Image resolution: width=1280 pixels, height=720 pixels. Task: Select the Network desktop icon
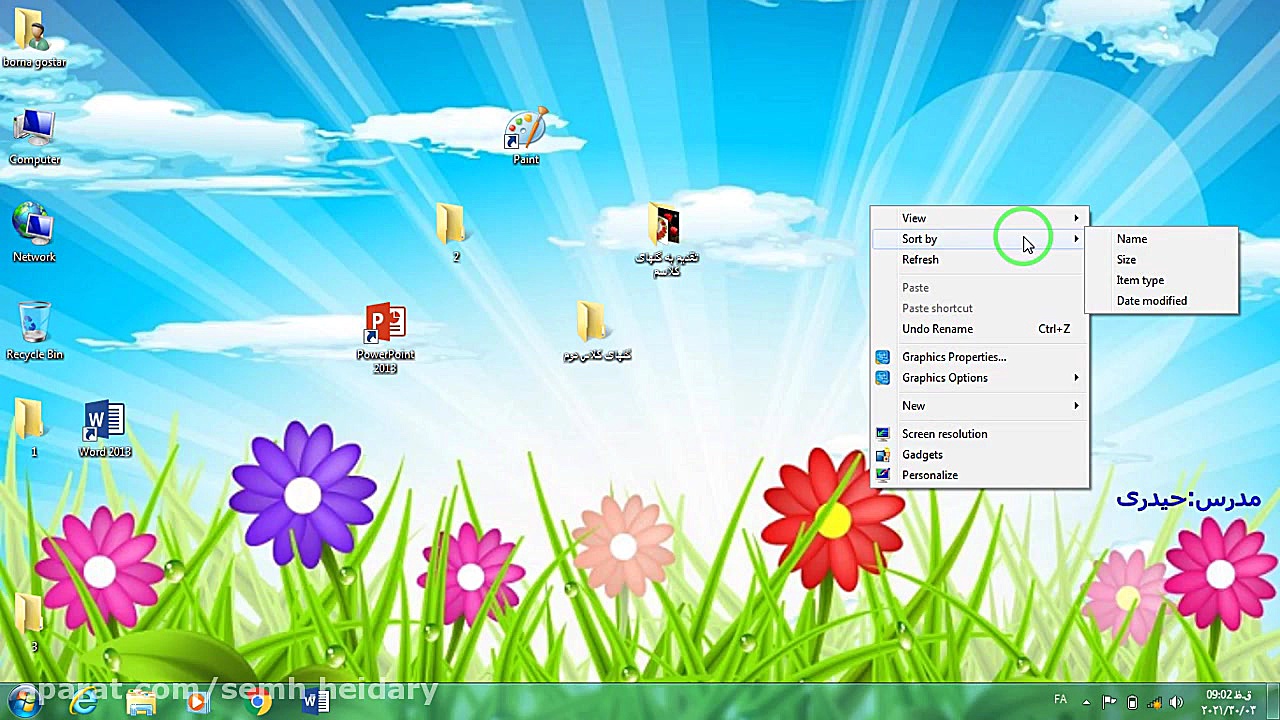pyautogui.click(x=34, y=233)
